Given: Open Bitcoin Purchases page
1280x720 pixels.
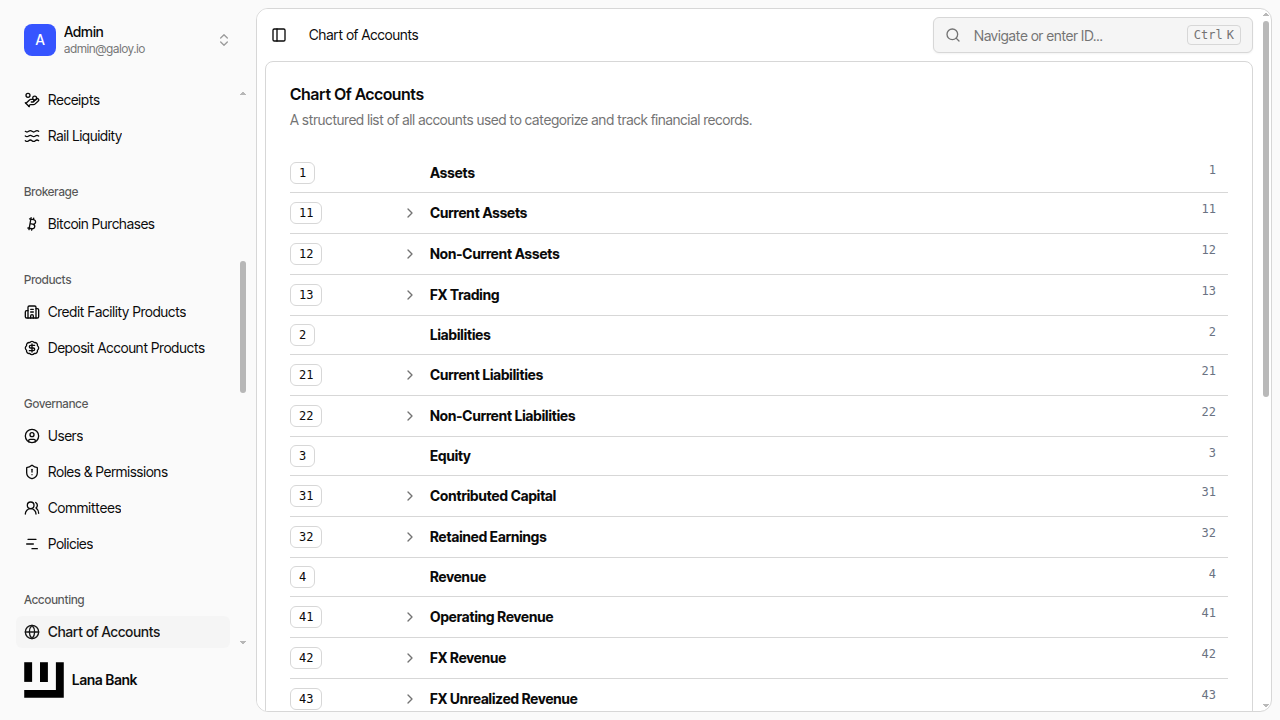Looking at the screenshot, I should coord(123,224).
